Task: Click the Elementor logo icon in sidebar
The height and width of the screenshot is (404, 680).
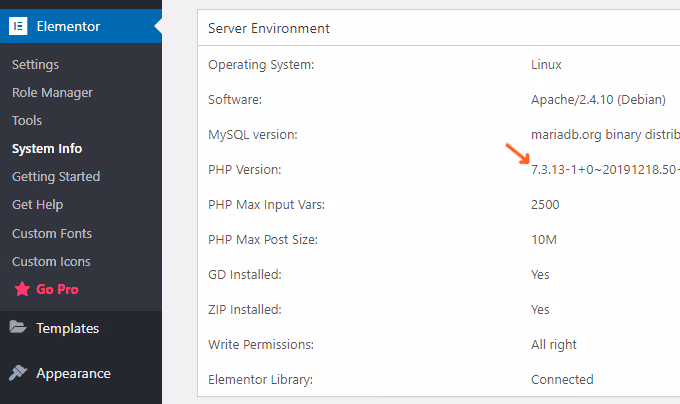Action: pyautogui.click(x=18, y=26)
